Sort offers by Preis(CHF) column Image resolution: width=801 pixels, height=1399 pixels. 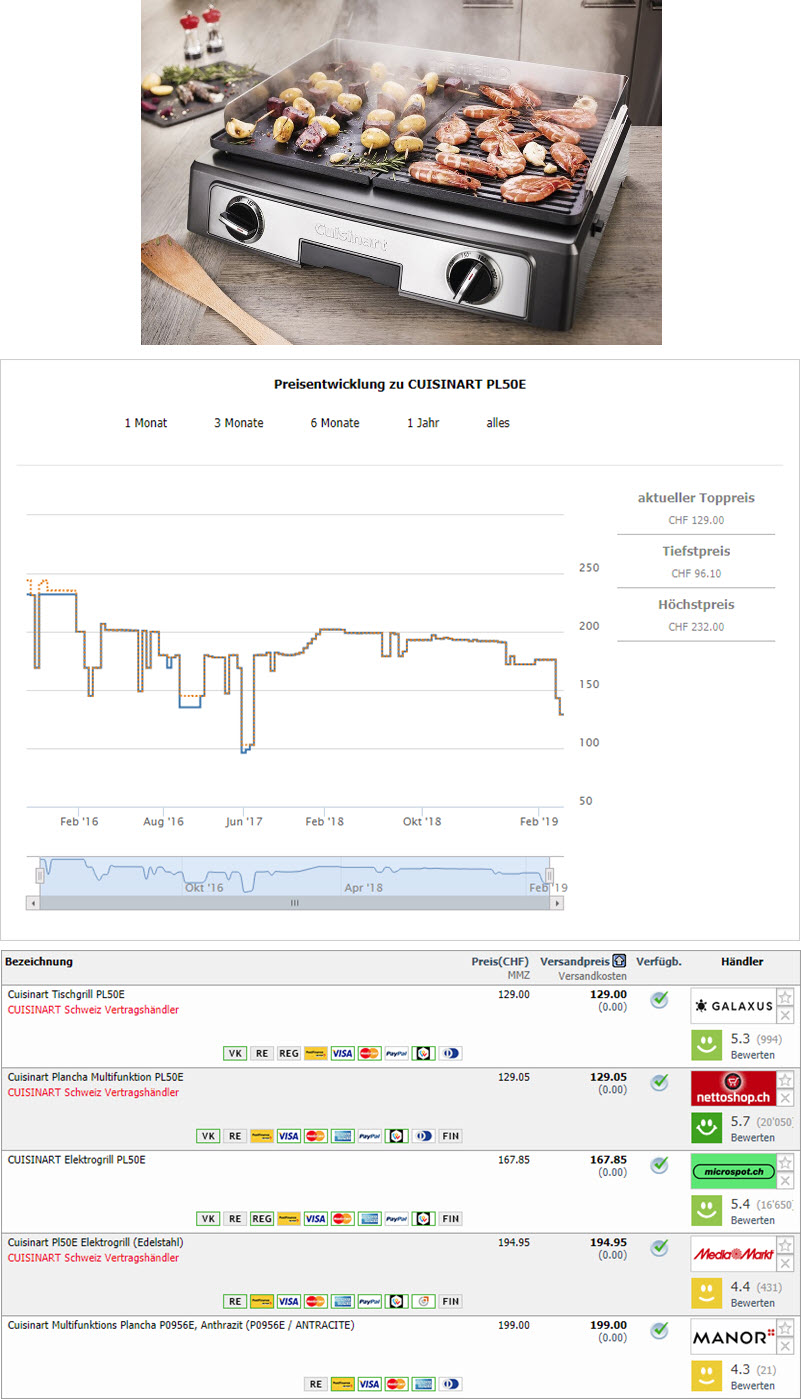[500, 962]
